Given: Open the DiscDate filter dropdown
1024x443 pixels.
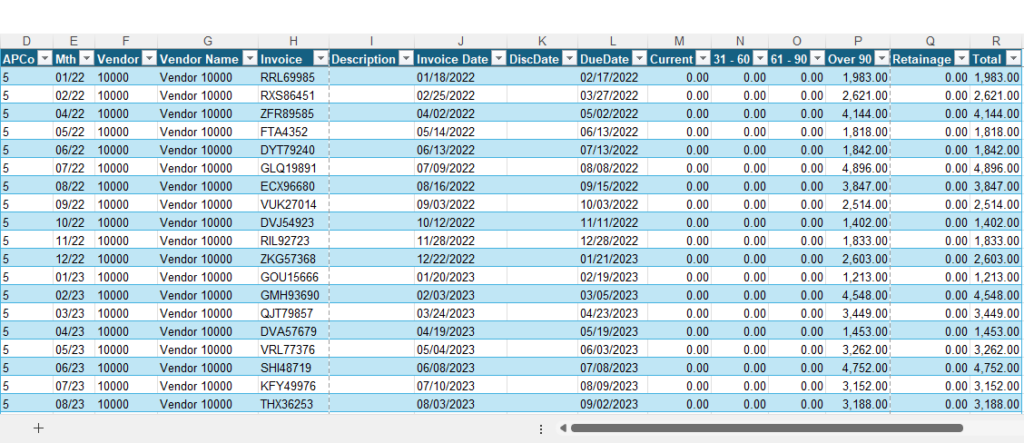Looking at the screenshot, I should [x=569, y=59].
